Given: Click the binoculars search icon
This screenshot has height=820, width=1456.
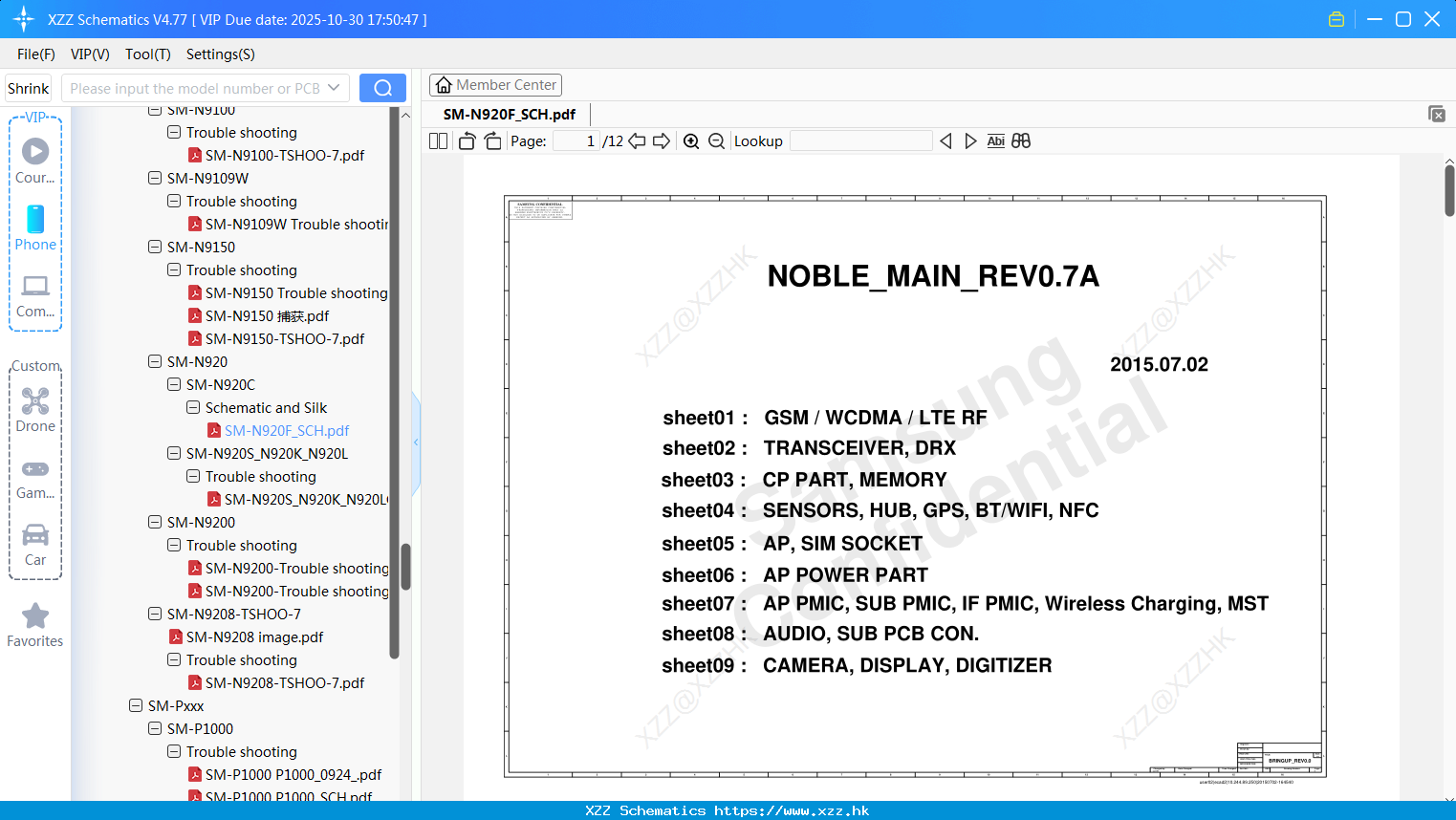Looking at the screenshot, I should click(x=1021, y=141).
